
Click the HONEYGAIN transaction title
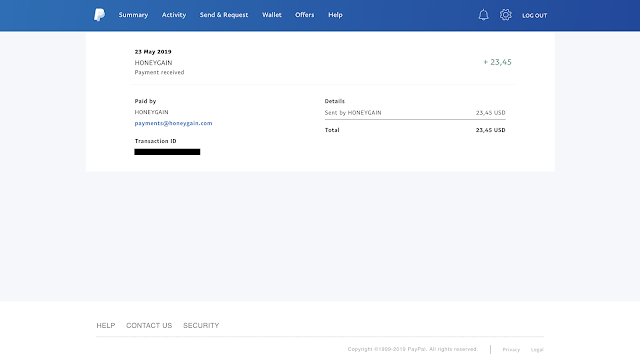point(153,63)
